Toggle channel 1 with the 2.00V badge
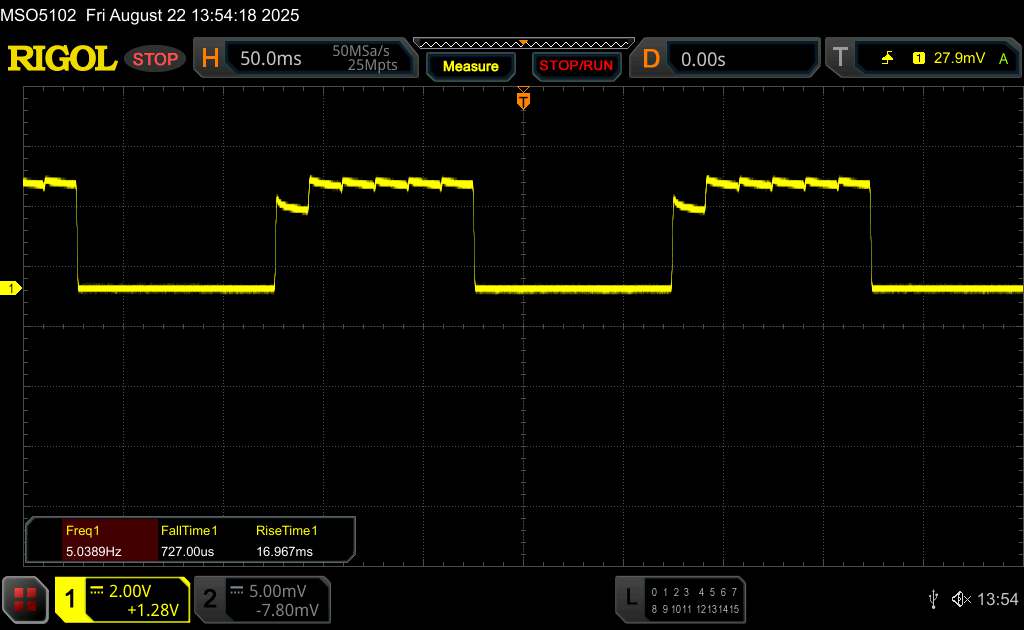The width and height of the screenshot is (1024, 630). pyautogui.click(x=122, y=599)
